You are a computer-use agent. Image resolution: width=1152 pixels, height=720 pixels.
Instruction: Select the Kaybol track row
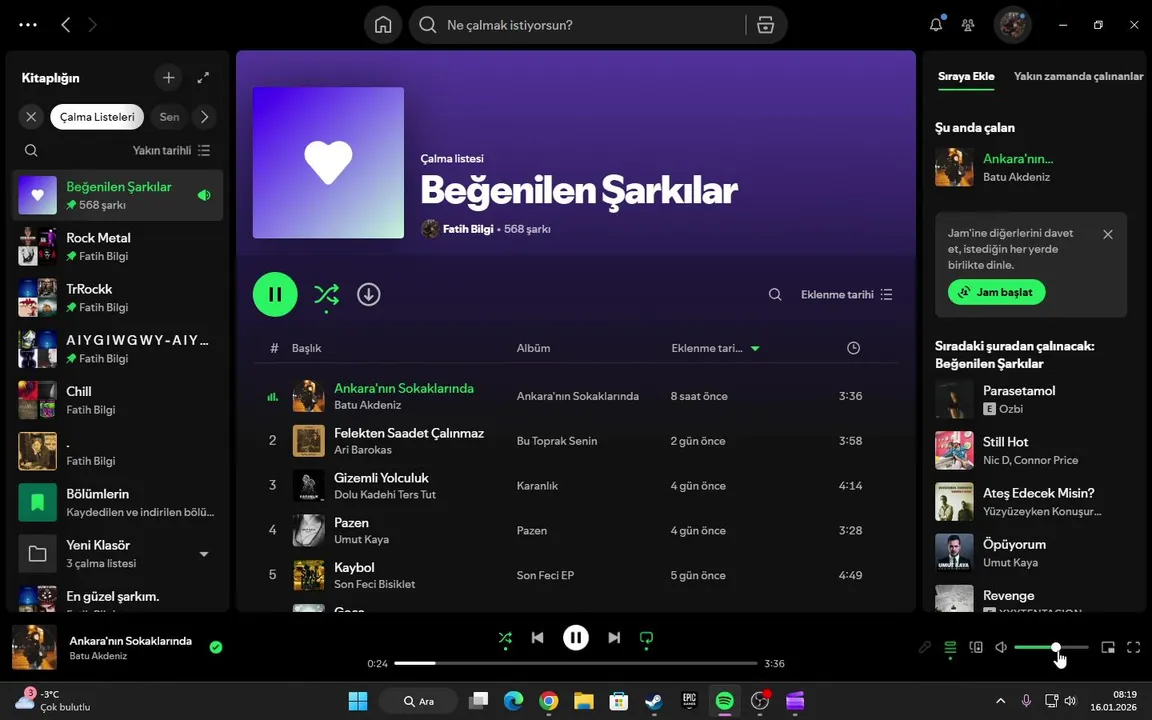575,575
